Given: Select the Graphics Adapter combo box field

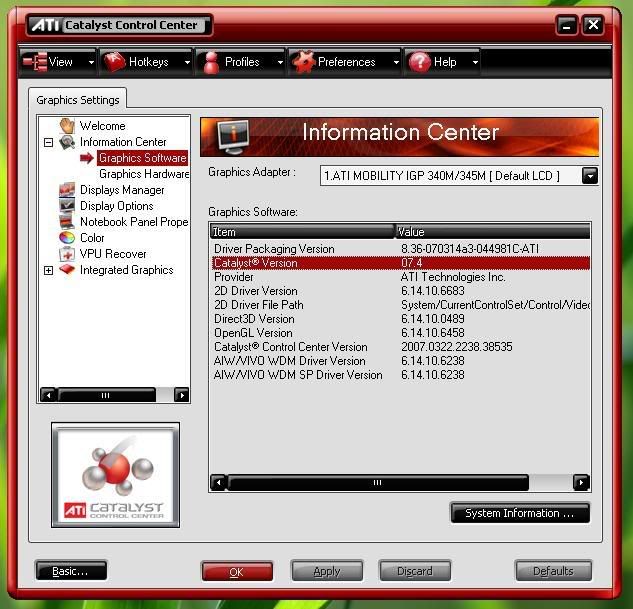Looking at the screenshot, I should pyautogui.click(x=459, y=176).
